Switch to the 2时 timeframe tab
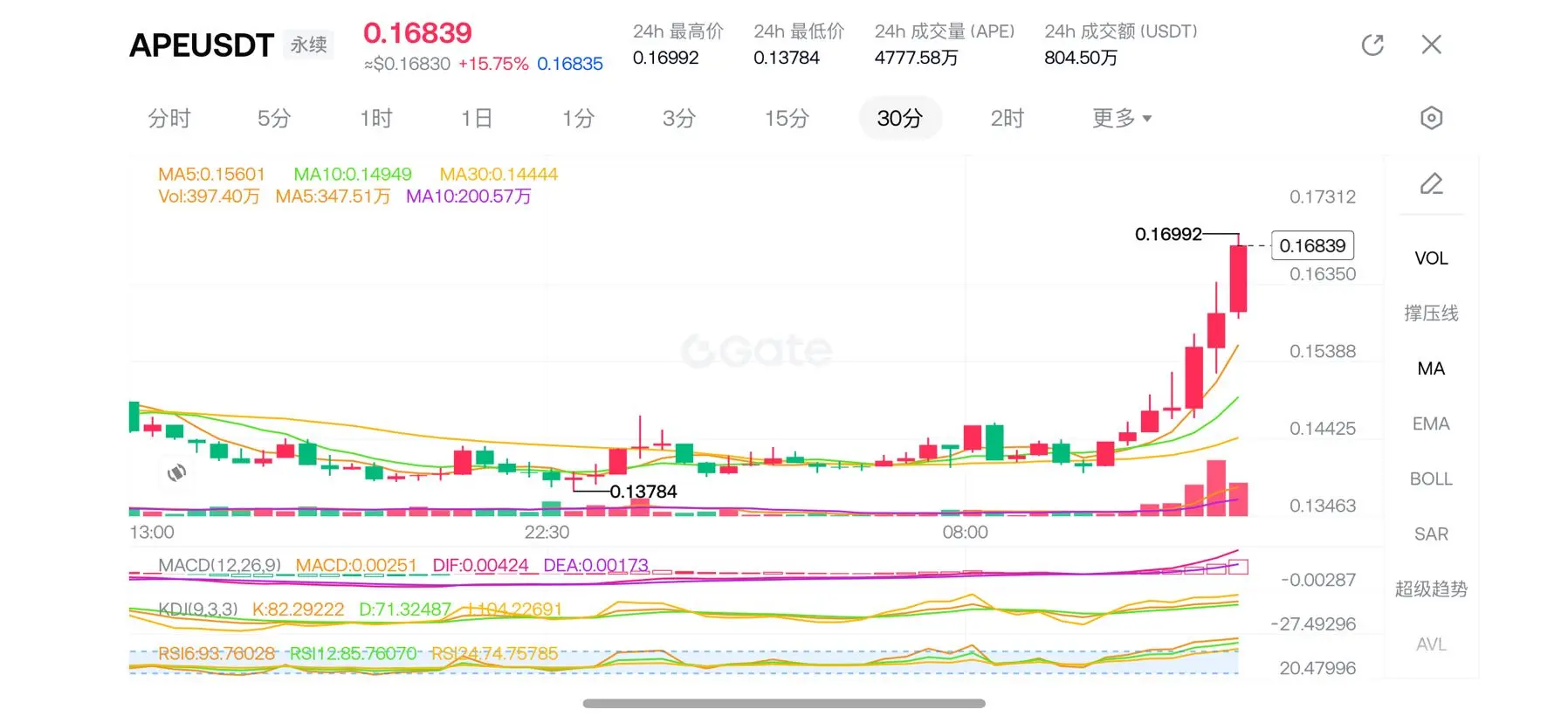 (1007, 118)
